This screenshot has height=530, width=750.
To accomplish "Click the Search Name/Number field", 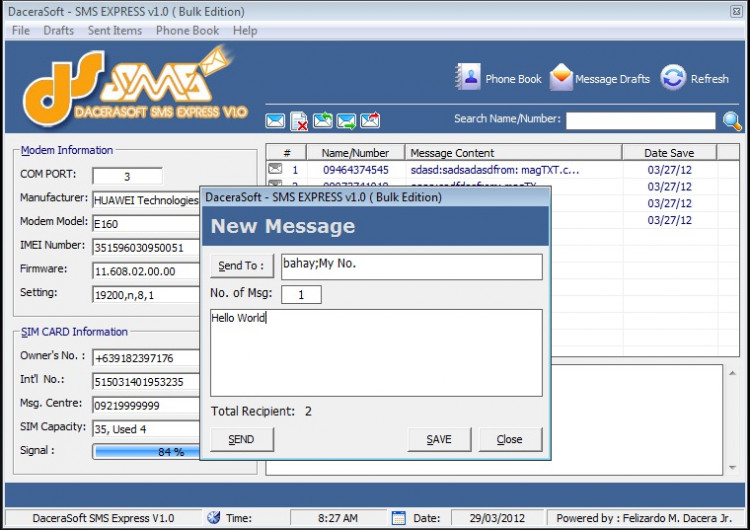I will [x=640, y=120].
